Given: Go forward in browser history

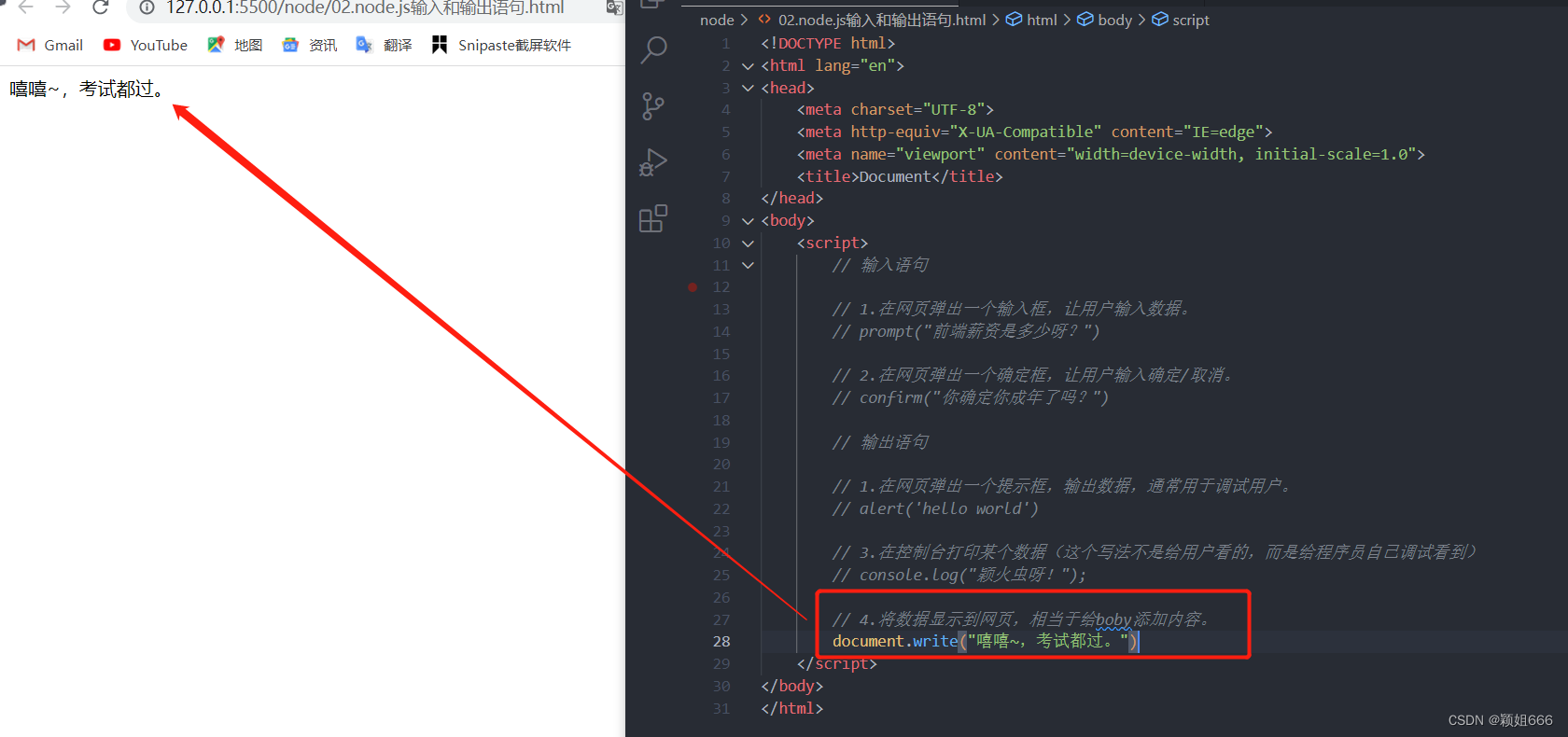Looking at the screenshot, I should [x=63, y=7].
